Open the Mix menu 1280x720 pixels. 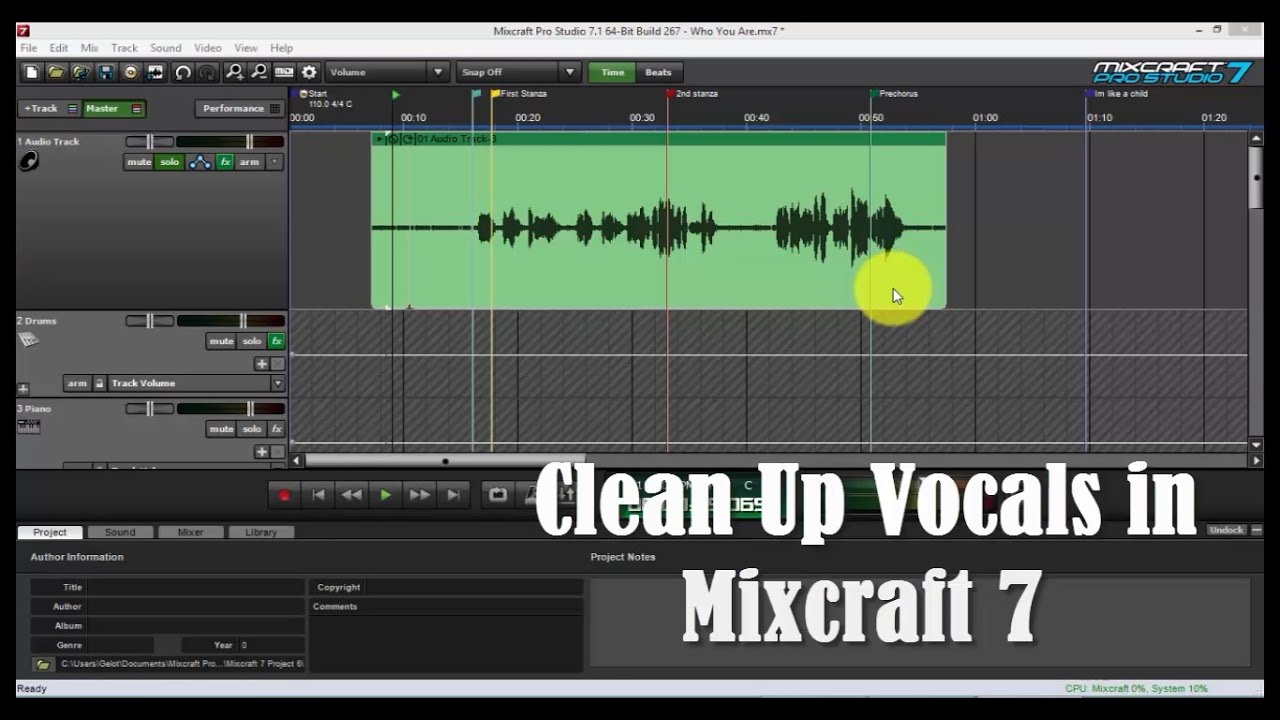[90, 48]
